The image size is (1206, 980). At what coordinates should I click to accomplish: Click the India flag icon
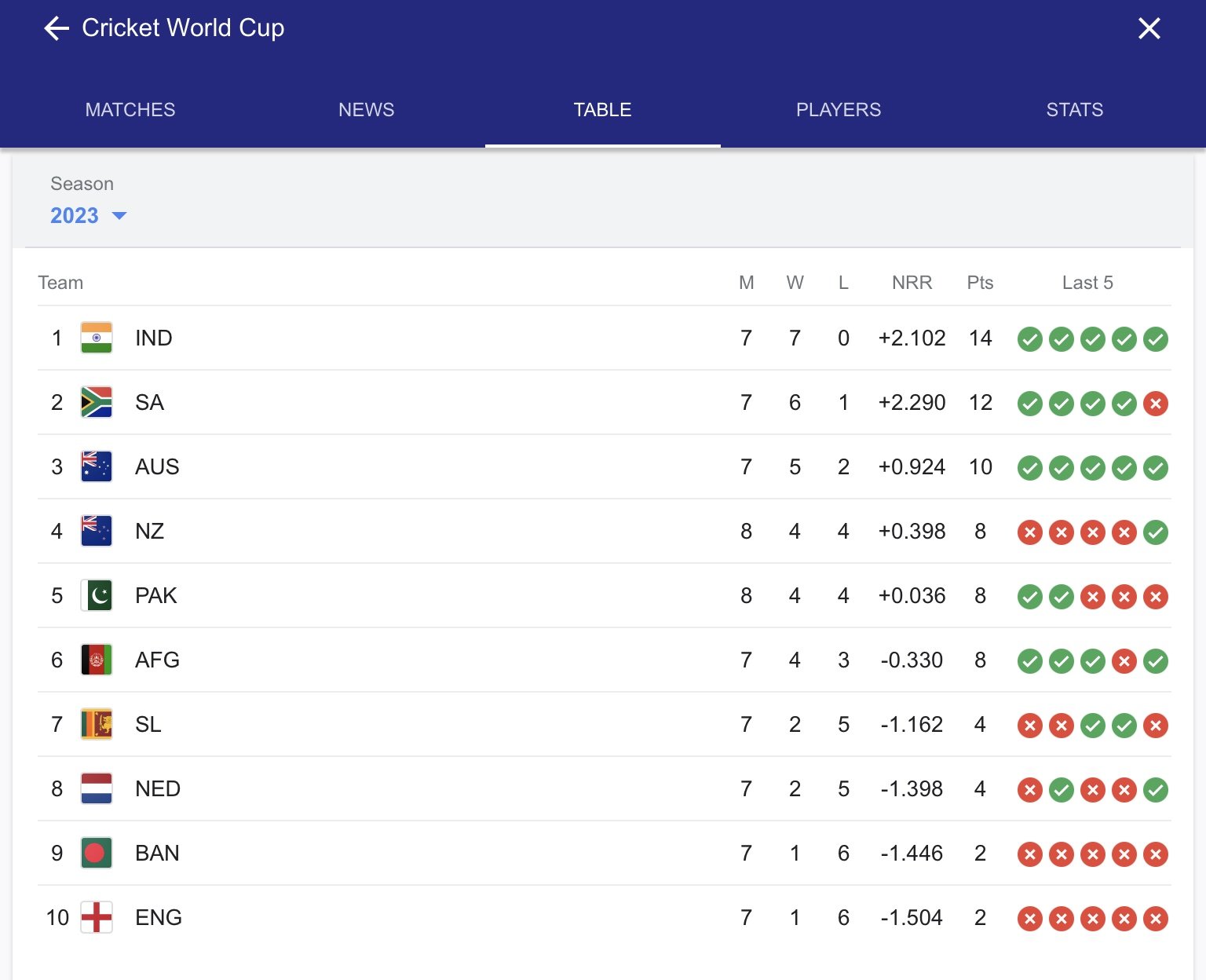click(97, 338)
